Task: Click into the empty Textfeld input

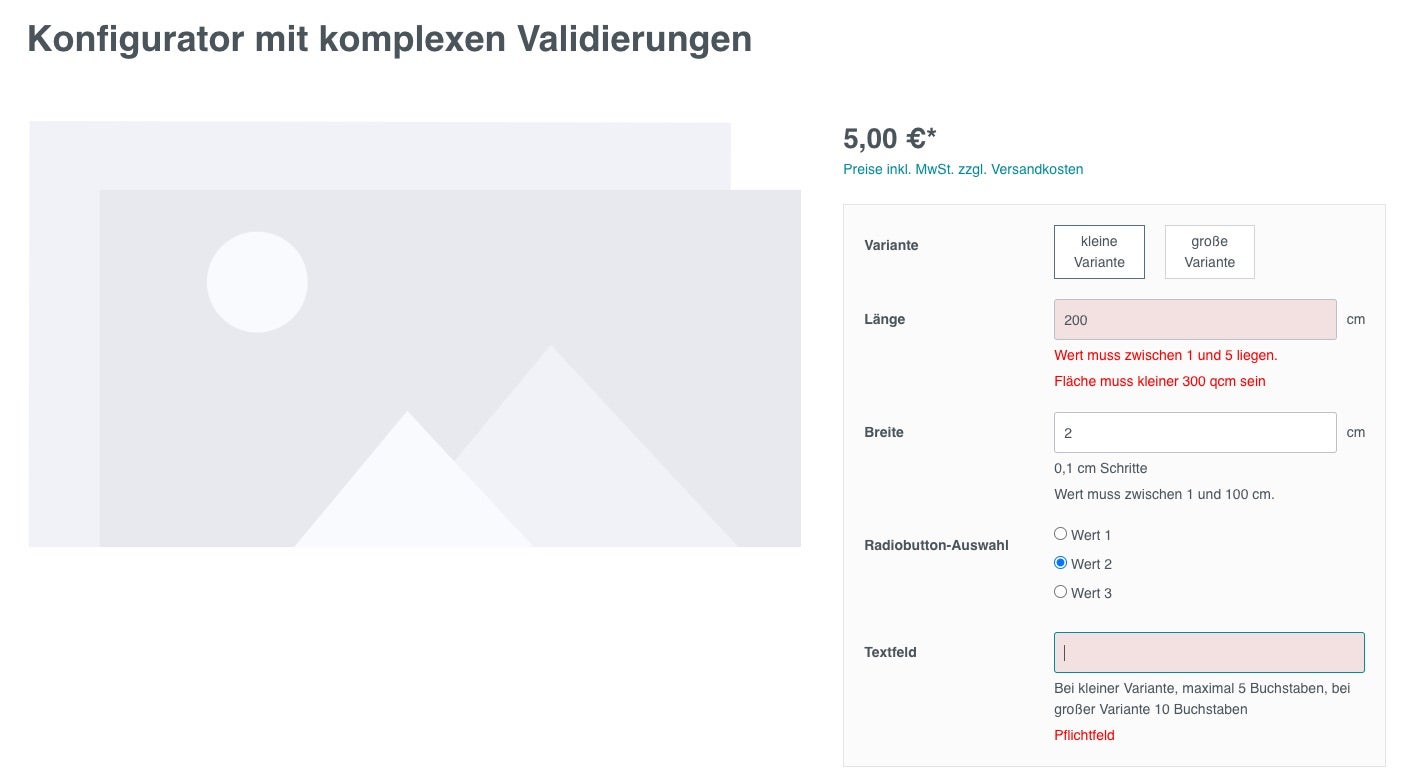Action: (1209, 653)
